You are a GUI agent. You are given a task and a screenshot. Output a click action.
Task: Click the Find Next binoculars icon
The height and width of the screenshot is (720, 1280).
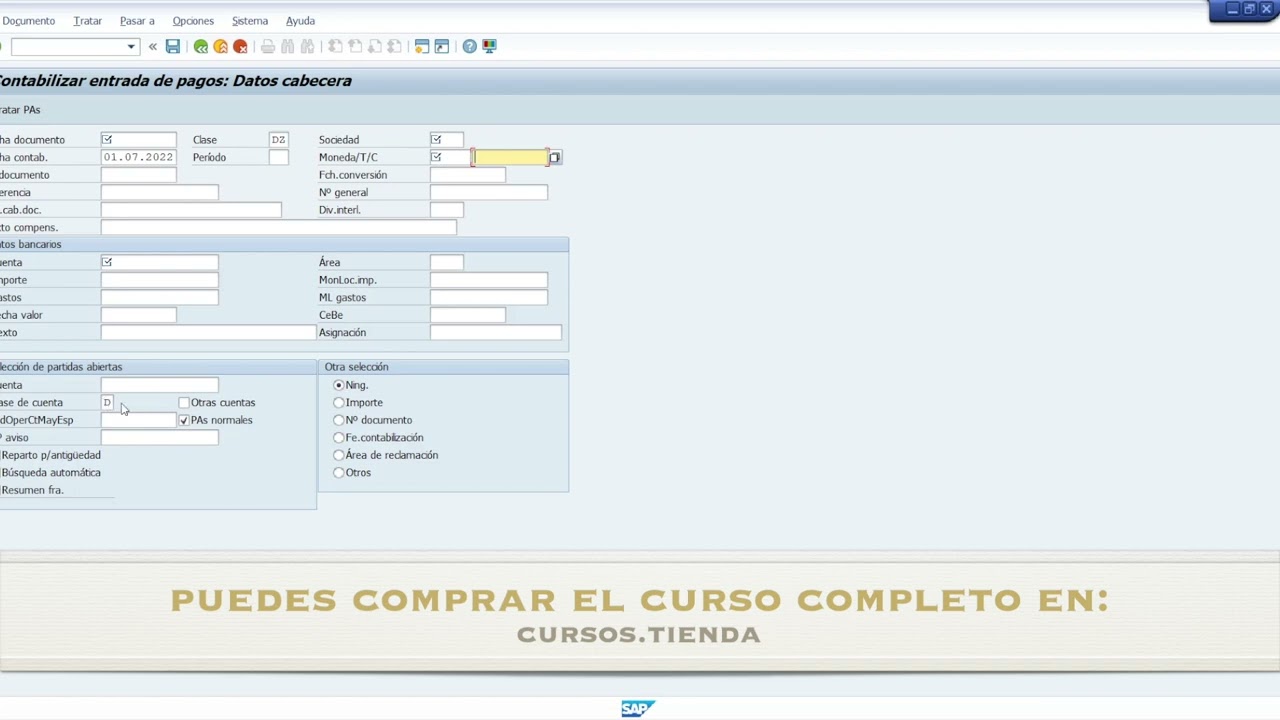point(308,47)
